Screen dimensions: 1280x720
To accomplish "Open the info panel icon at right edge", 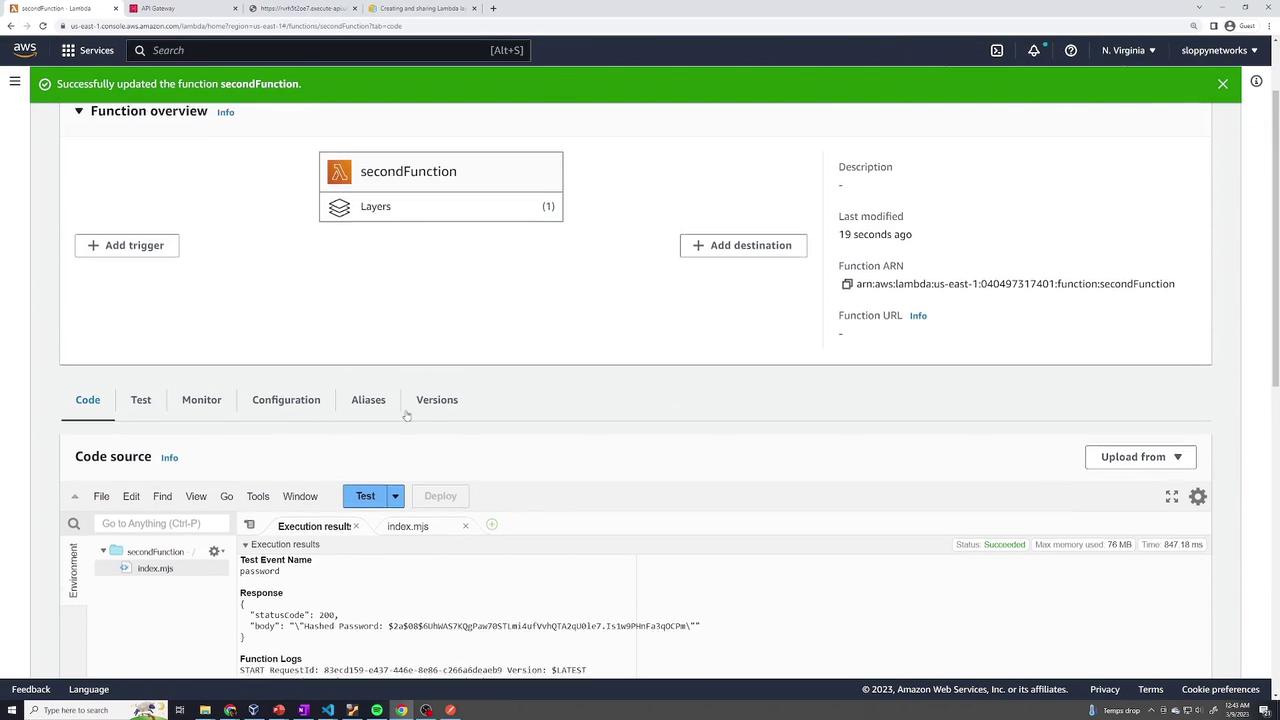I will [1256, 81].
